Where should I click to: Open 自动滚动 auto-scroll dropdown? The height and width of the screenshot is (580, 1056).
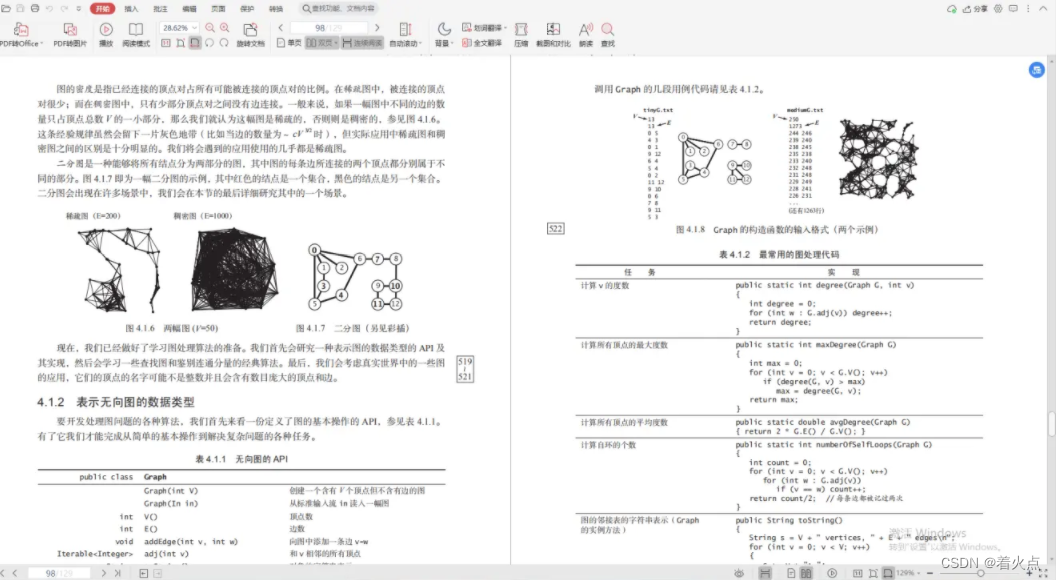coord(405,35)
